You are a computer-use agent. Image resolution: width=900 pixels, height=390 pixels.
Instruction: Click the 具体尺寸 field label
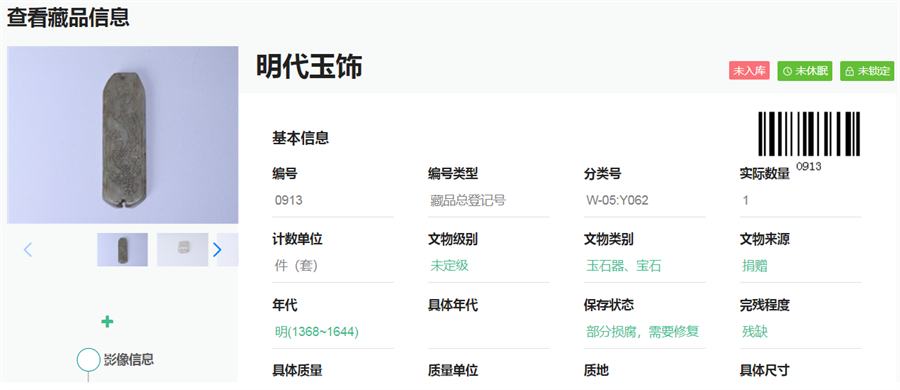click(x=765, y=371)
